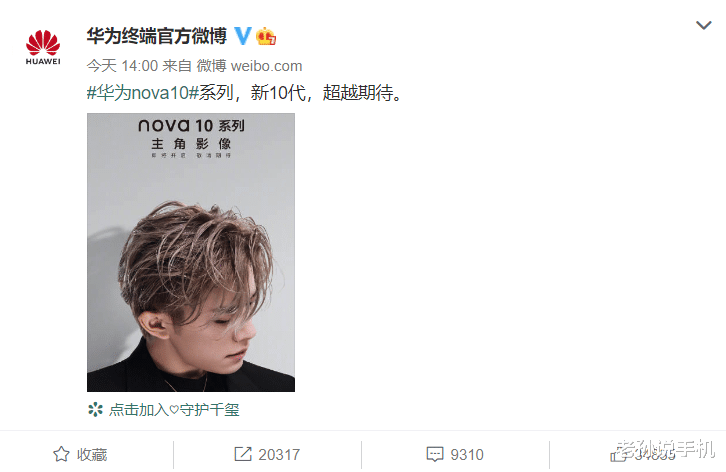Screen dimensions: 726x472
Task: Open the 华为终端官方微博 account name
Action: coord(156,36)
